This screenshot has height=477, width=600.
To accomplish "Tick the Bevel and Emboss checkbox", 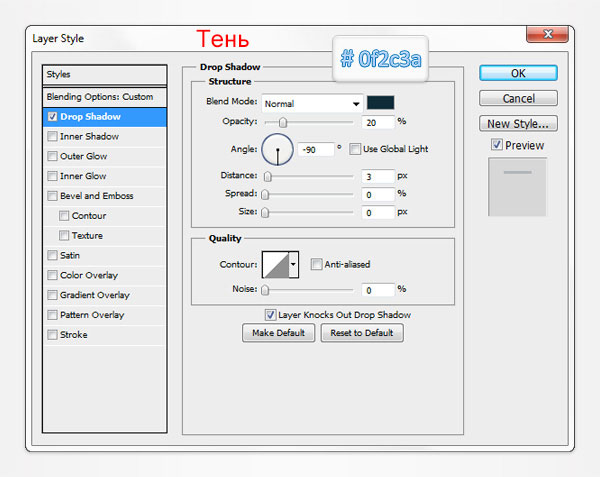I will tap(52, 196).
